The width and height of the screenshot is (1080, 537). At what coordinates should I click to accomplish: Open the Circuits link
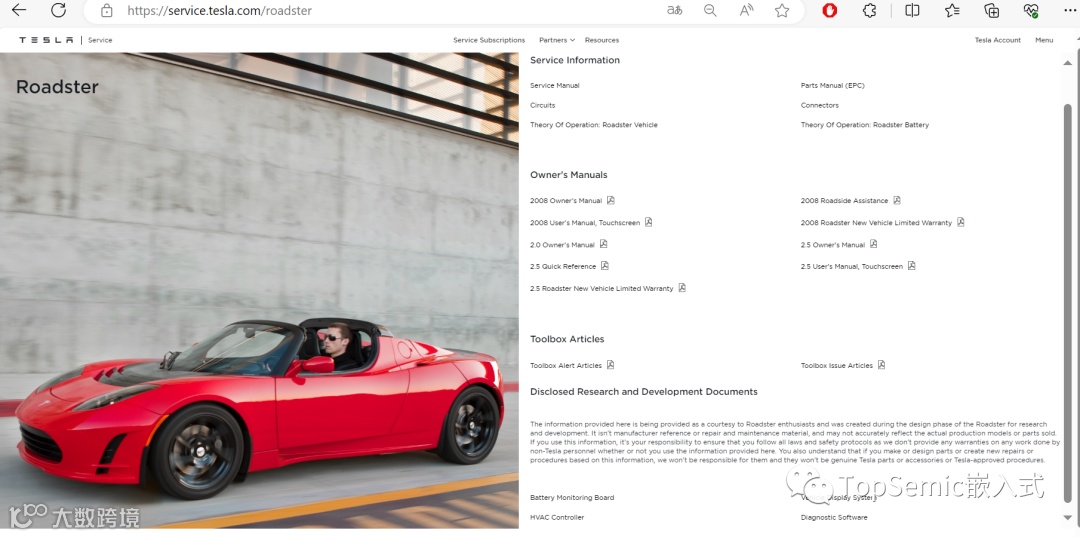pyautogui.click(x=542, y=105)
